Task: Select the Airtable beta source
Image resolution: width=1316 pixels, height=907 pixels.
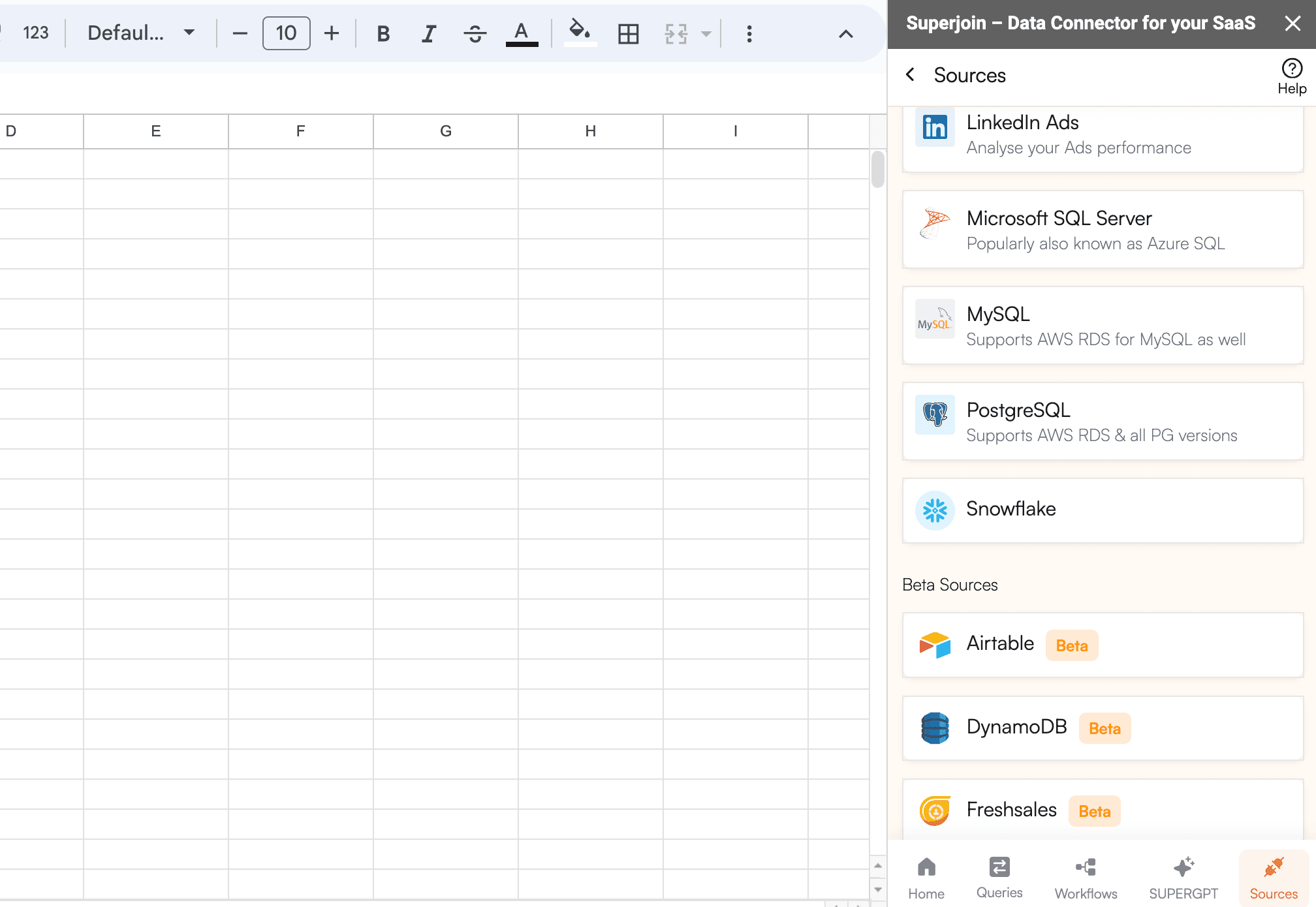Action: [1103, 645]
